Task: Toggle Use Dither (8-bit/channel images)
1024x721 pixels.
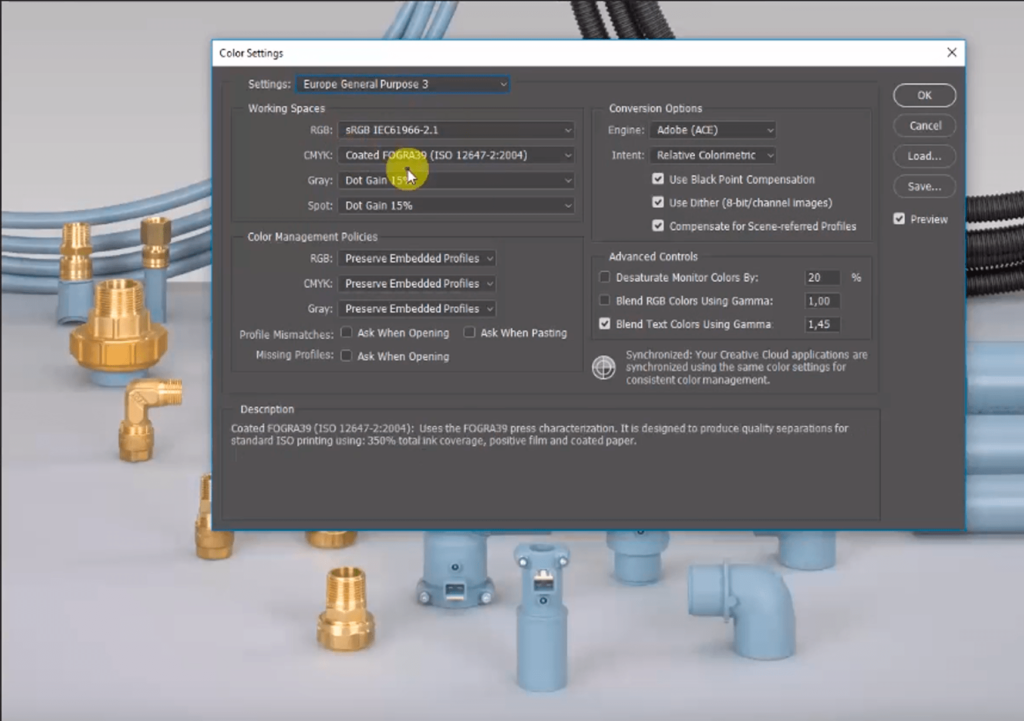Action: coord(658,202)
